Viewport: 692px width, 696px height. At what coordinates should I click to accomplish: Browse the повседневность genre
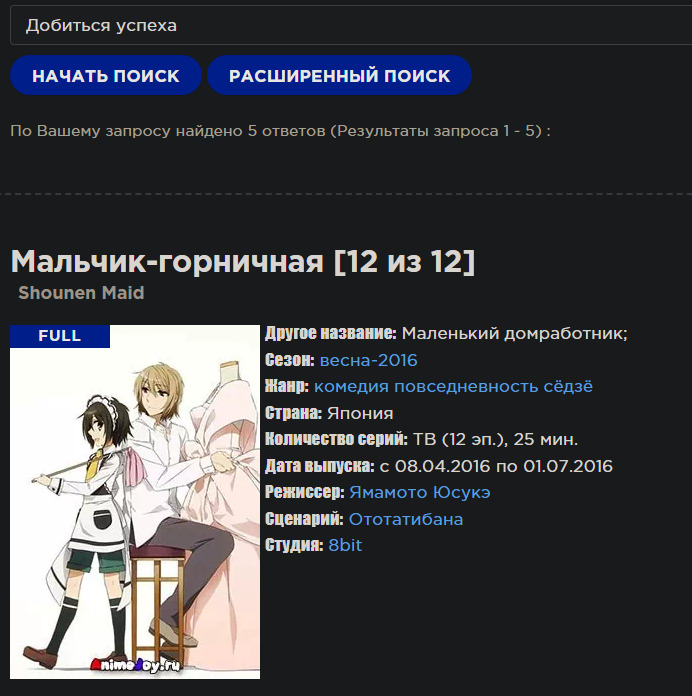coord(466,387)
